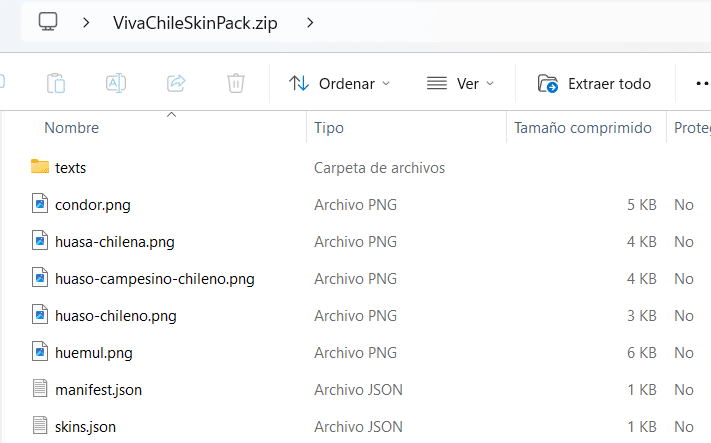Screen dimensions: 711x443
Task: Select the huemul.png file name
Action: (x=94, y=353)
